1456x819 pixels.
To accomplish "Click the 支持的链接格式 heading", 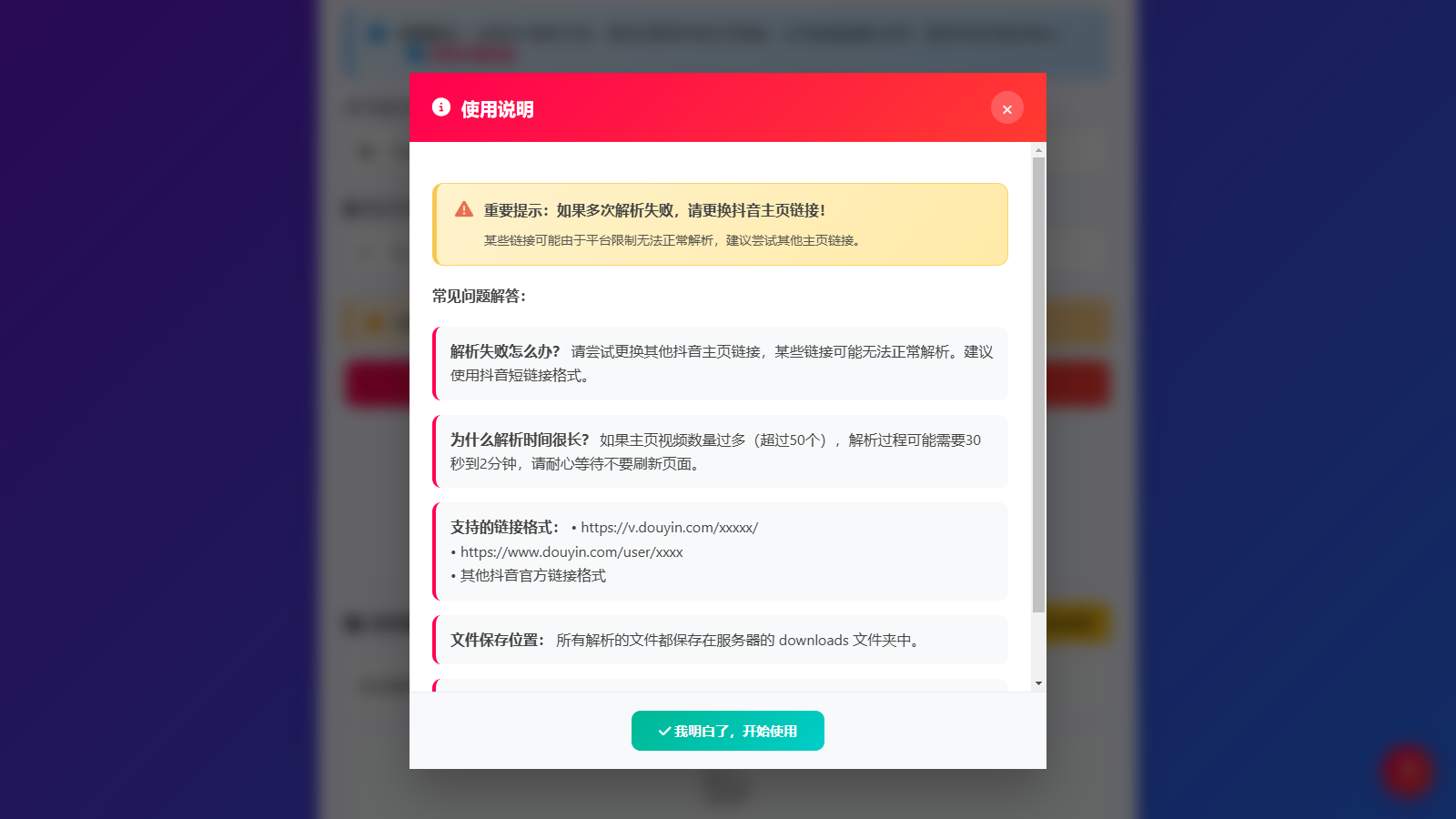I will (x=505, y=527).
